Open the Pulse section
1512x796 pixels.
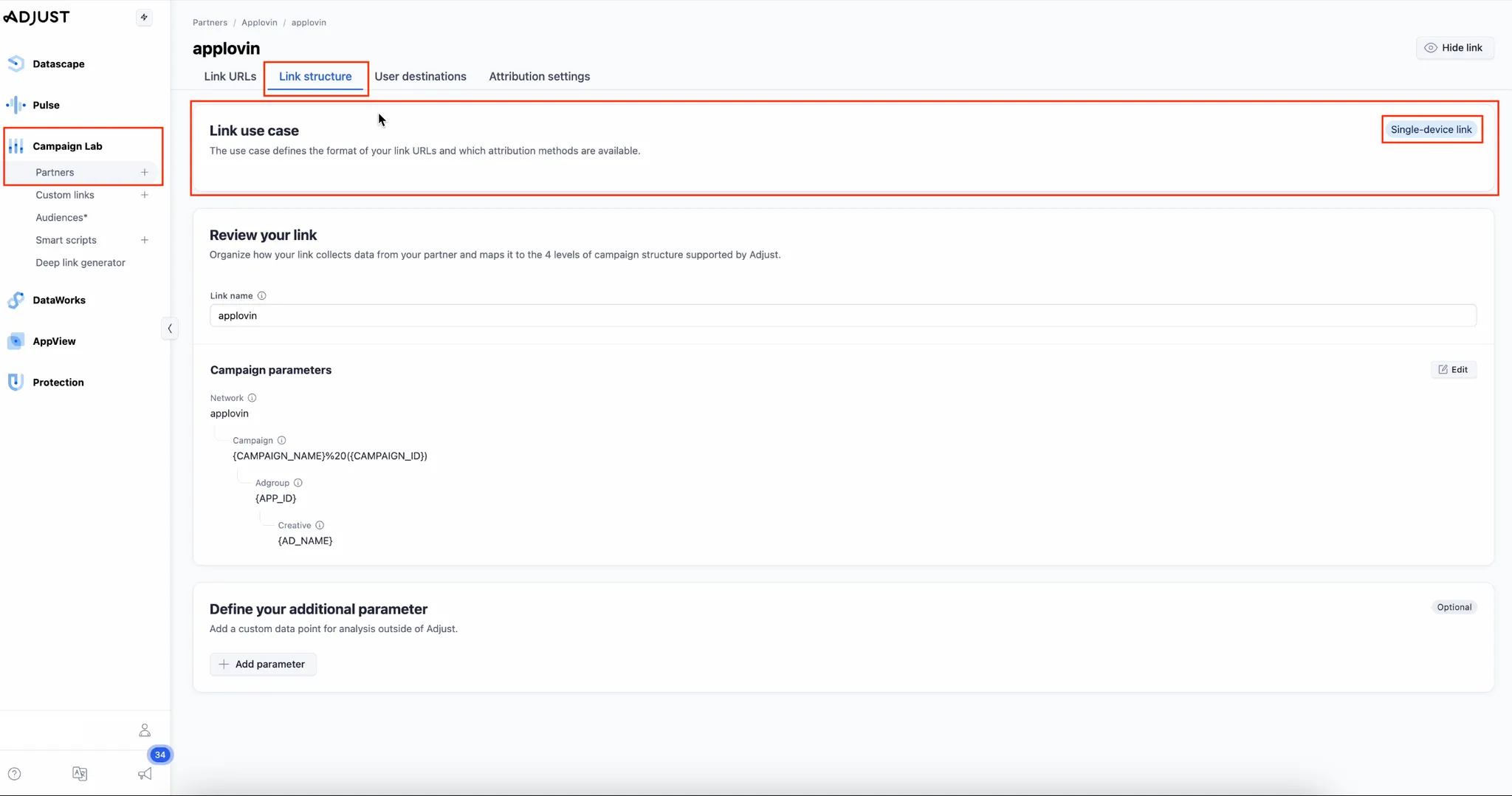coord(46,105)
